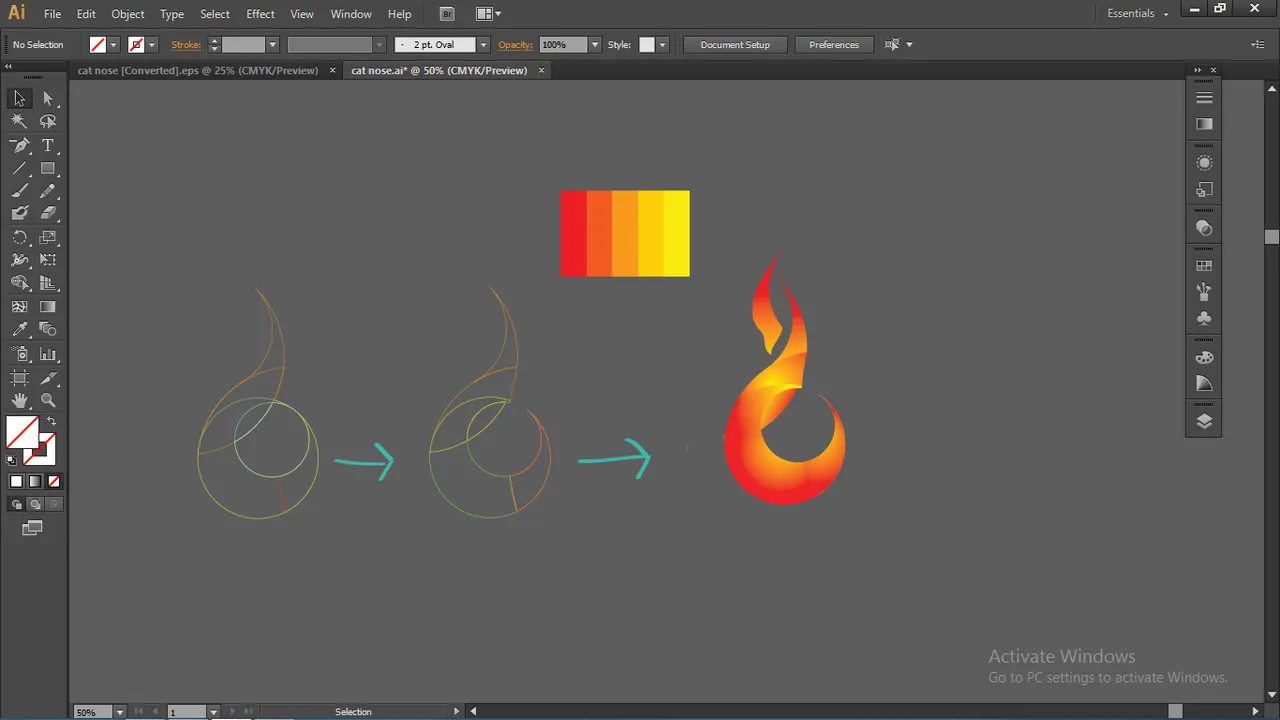Set paint mode to Color
This screenshot has height=720, width=1280.
pos(16,481)
